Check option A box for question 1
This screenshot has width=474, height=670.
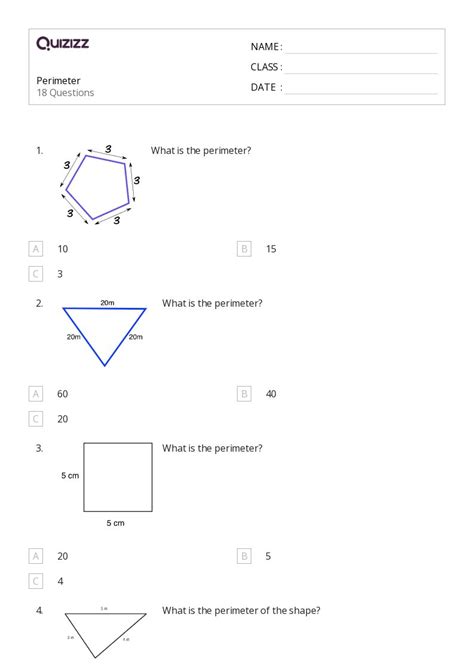pyautogui.click(x=36, y=249)
